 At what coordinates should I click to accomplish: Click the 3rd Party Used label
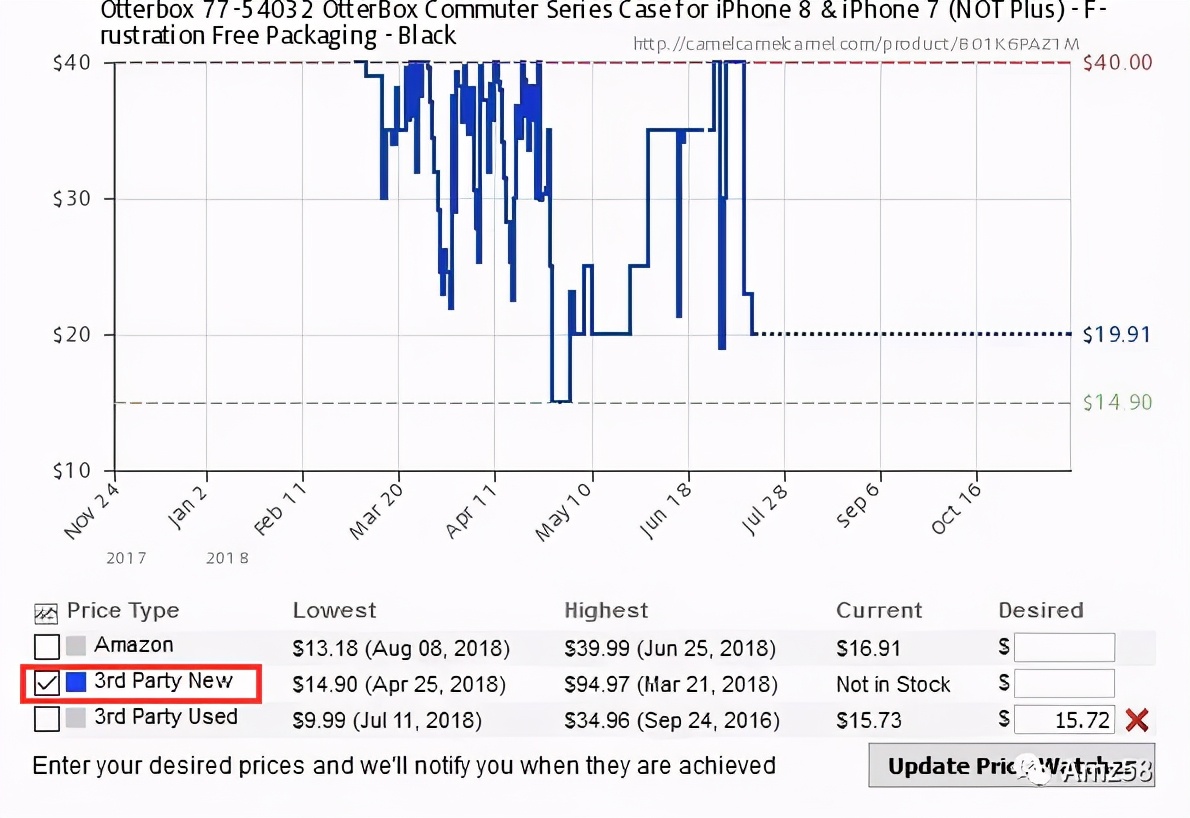pyautogui.click(x=166, y=717)
